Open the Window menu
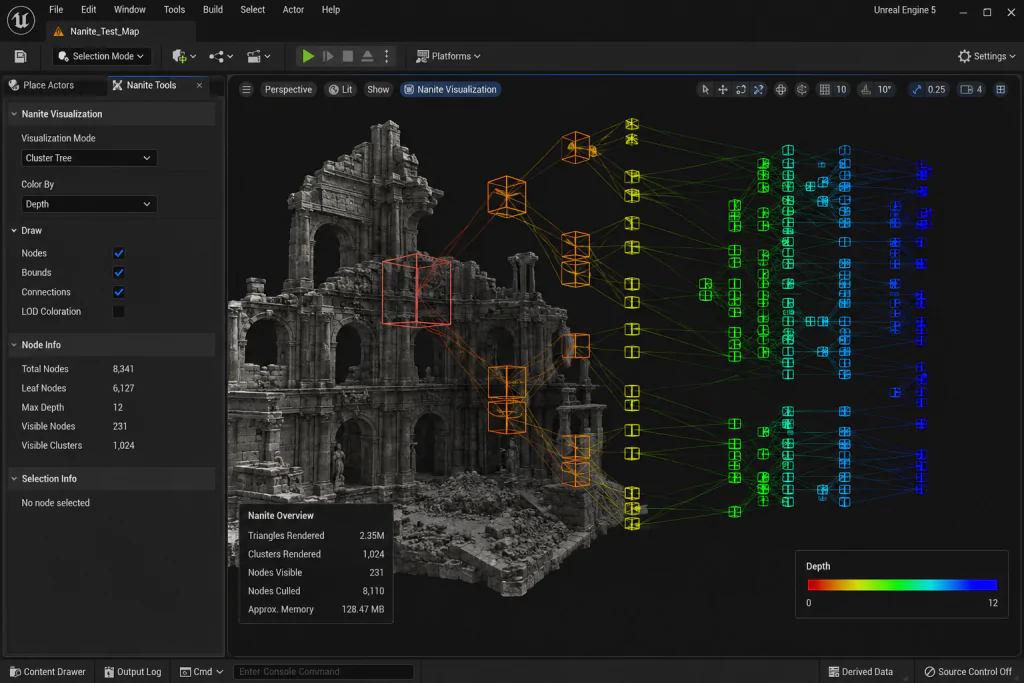This screenshot has height=683, width=1024. pos(129,10)
